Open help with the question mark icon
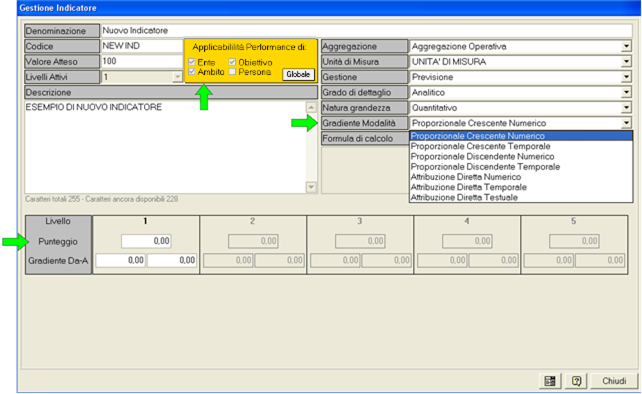The image size is (642, 394). (576, 381)
